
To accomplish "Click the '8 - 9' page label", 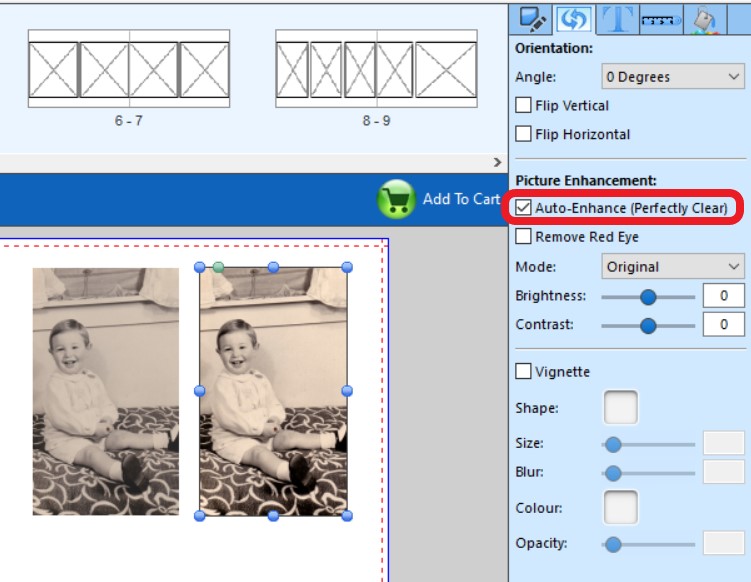I will point(376,121).
